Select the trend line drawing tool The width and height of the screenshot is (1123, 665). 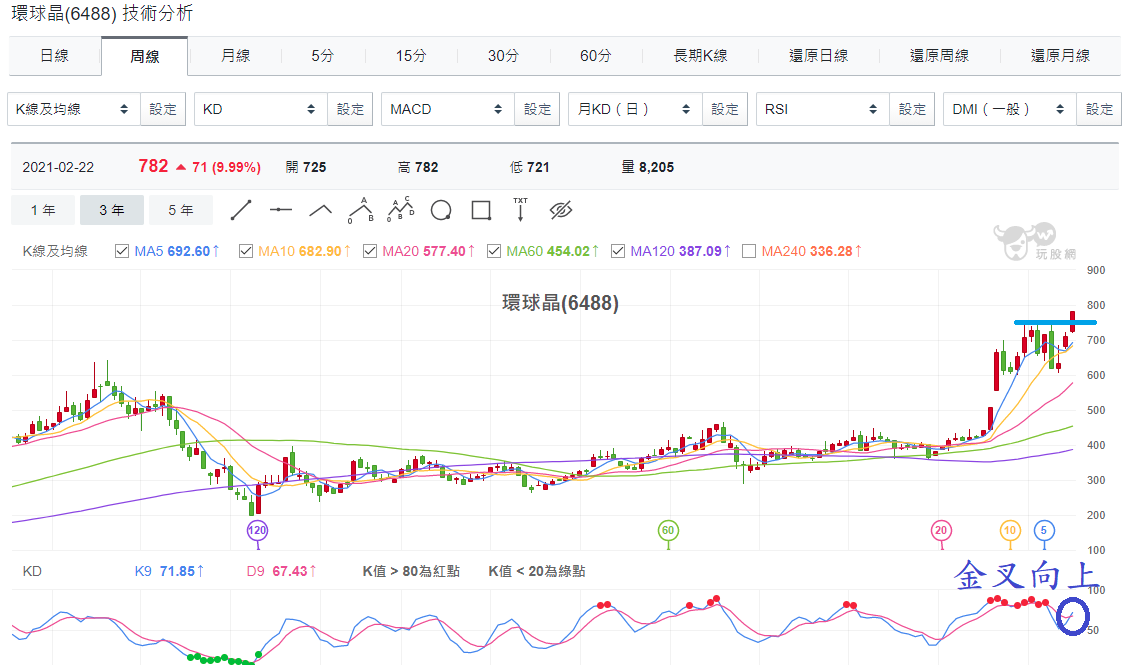coord(241,210)
